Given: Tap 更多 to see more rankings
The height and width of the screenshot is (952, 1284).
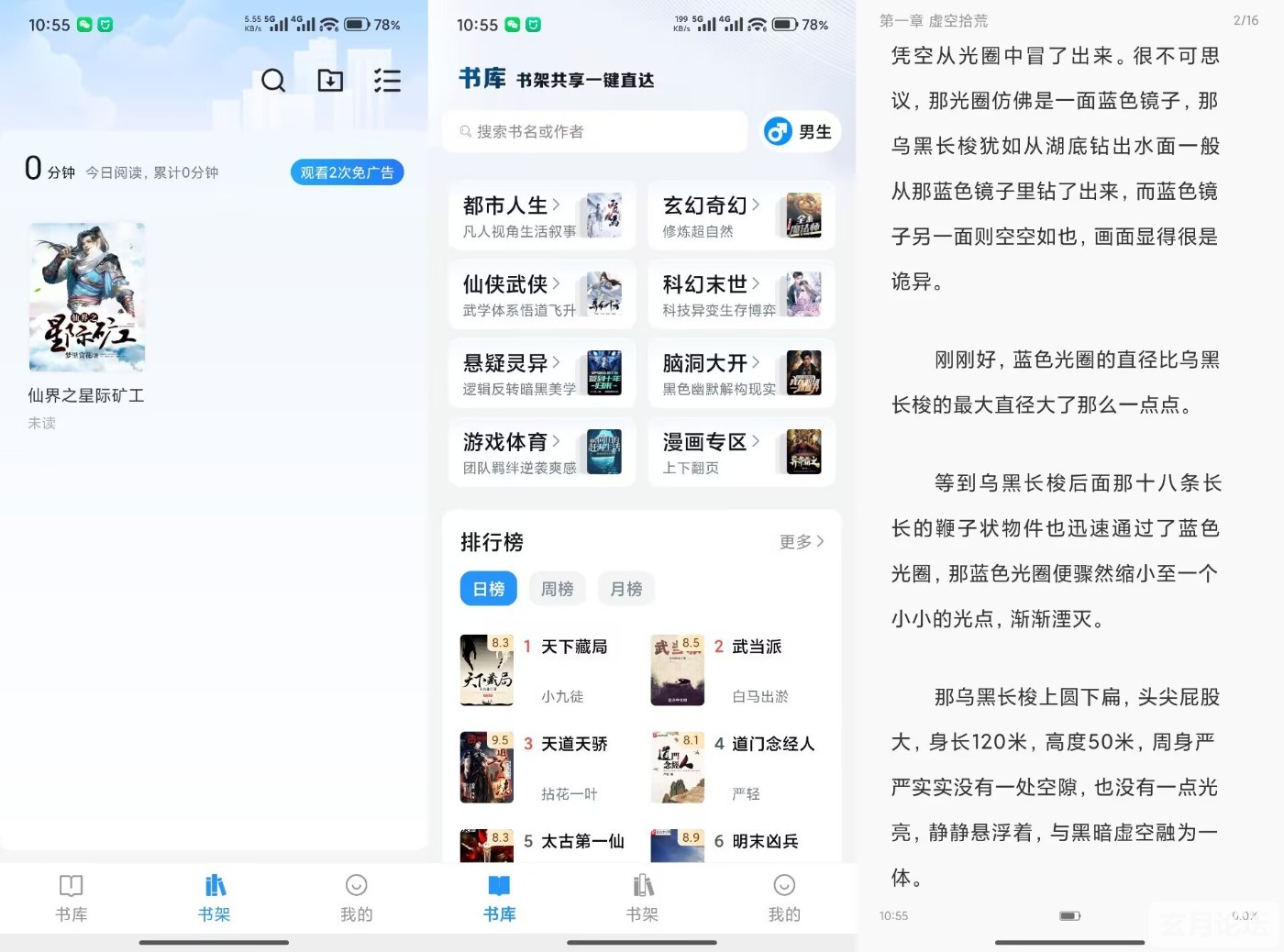Looking at the screenshot, I should point(802,542).
